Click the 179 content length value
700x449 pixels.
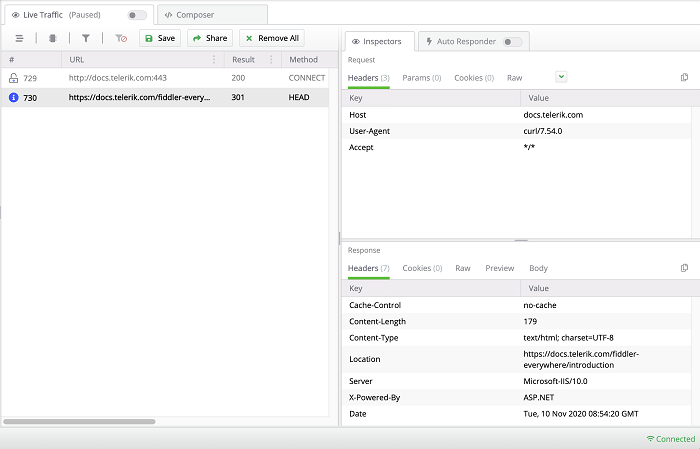pyautogui.click(x=530, y=321)
